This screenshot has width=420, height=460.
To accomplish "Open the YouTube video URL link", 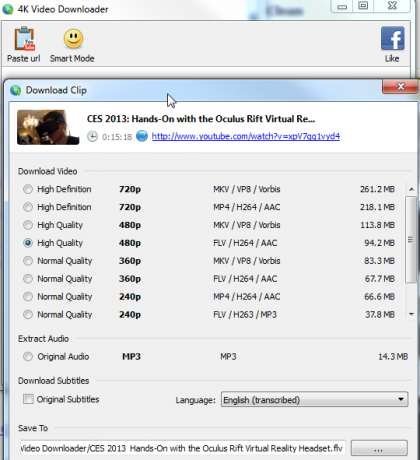I will click(246, 136).
